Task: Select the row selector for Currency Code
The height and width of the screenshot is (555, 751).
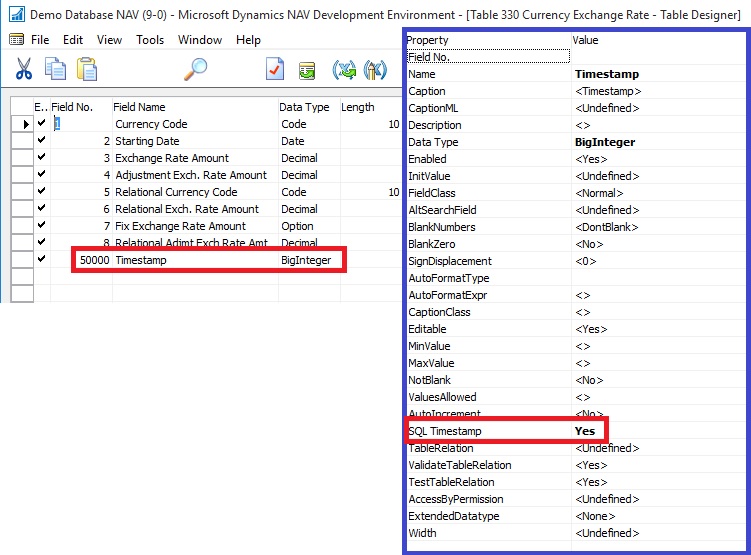Action: pyautogui.click(x=20, y=124)
